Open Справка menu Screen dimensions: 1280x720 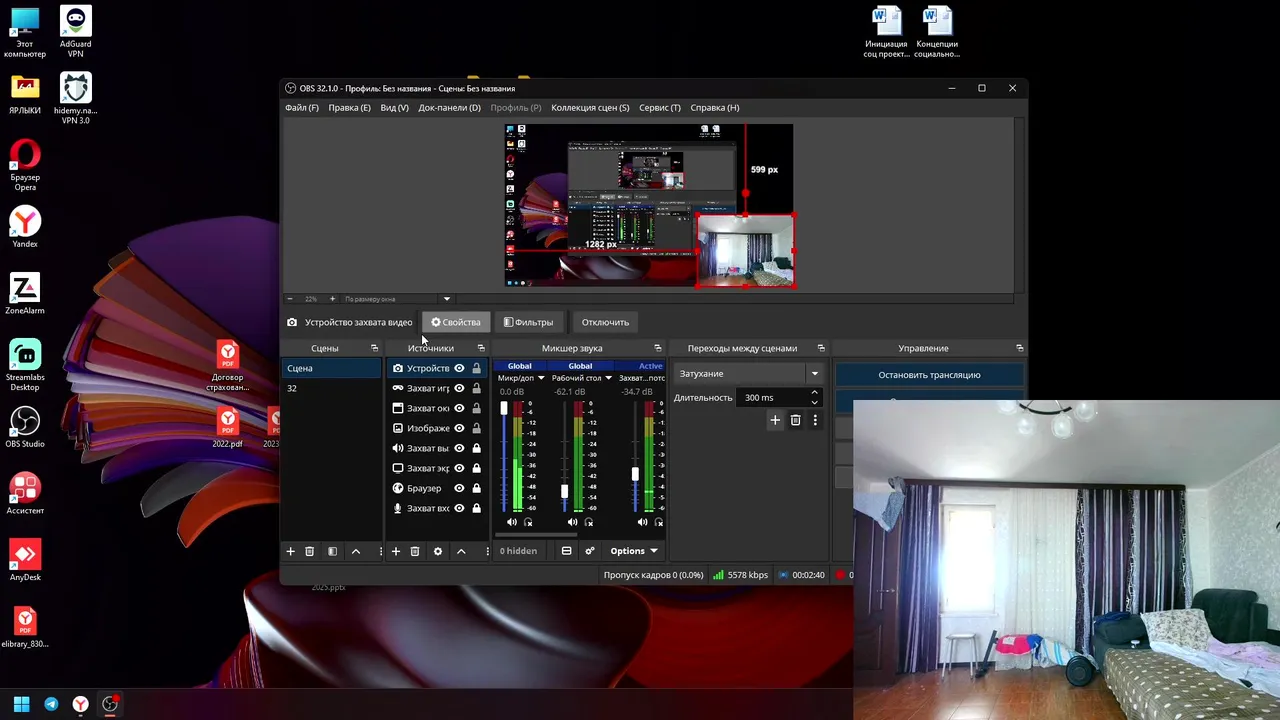click(715, 107)
